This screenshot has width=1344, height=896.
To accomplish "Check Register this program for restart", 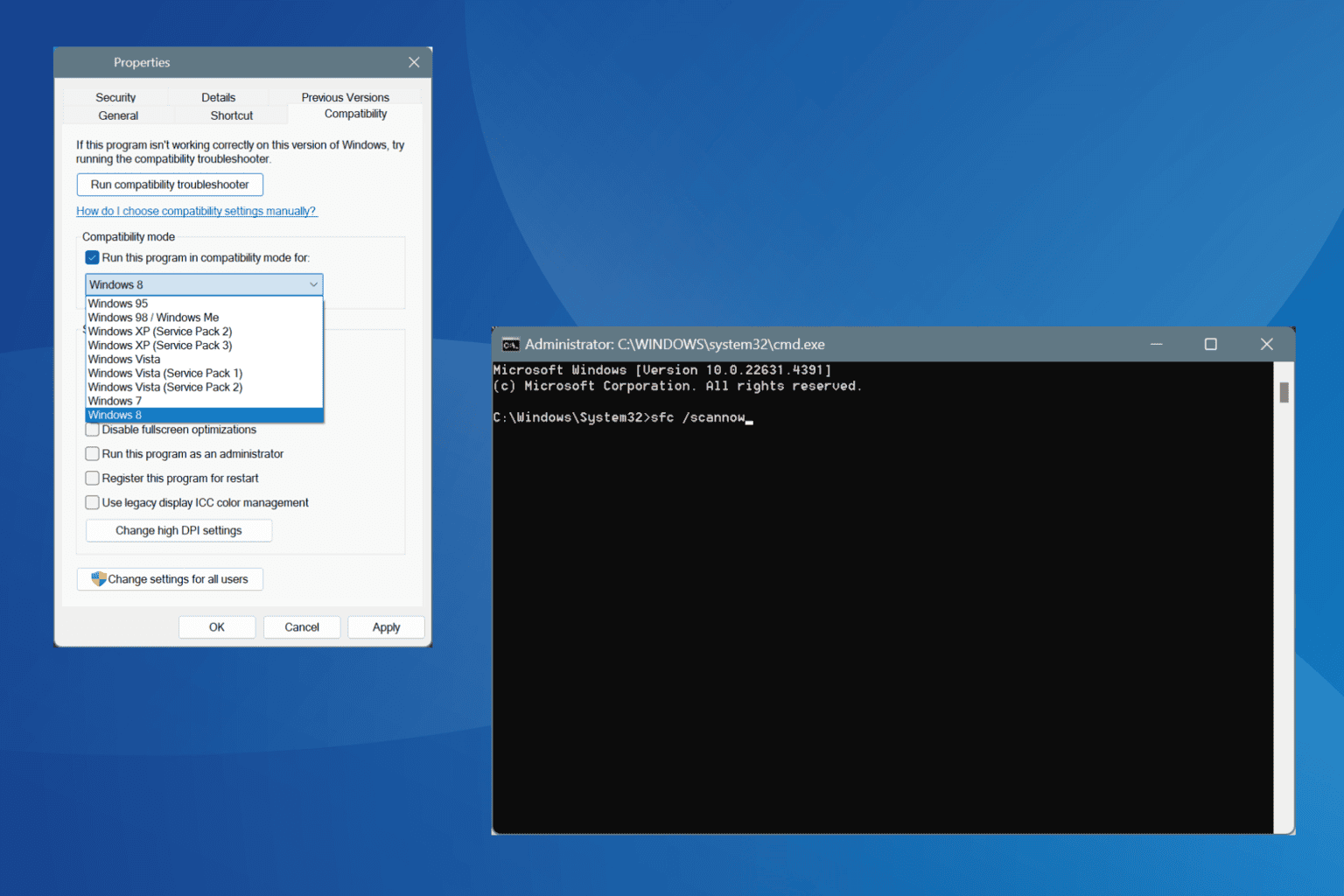I will tap(92, 479).
